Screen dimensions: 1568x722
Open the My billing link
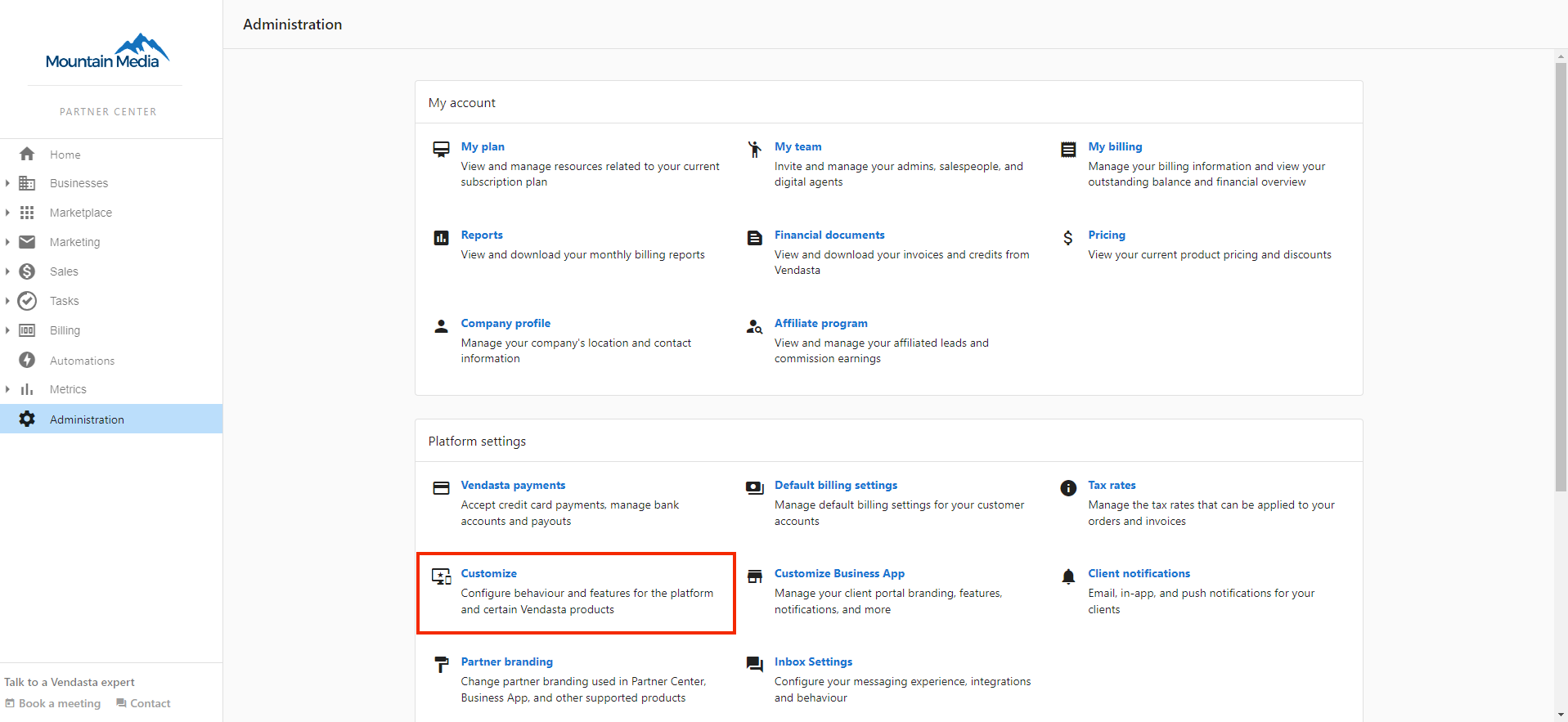1115,146
